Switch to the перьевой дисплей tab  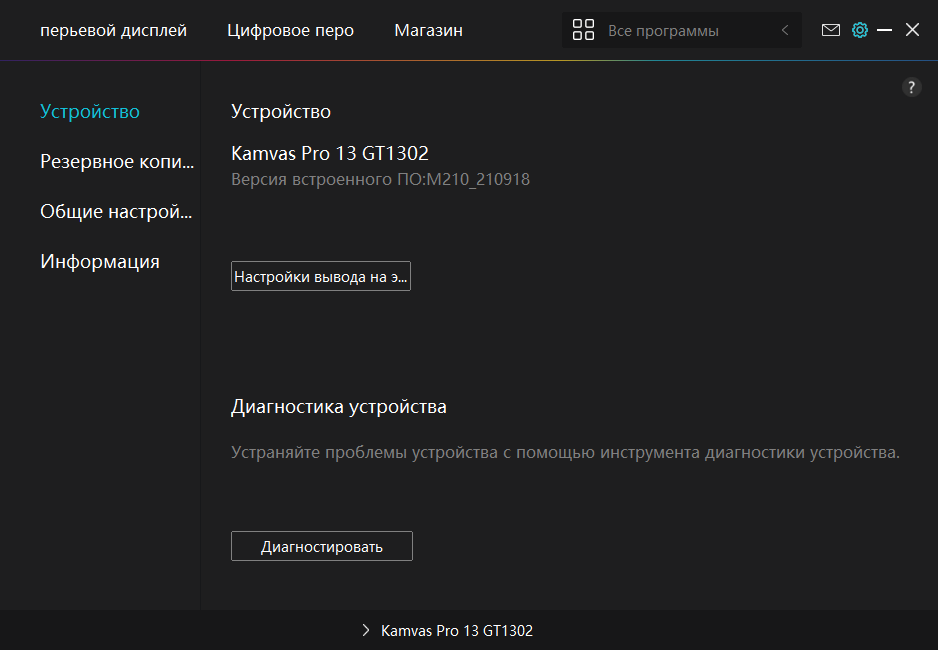pyautogui.click(x=113, y=30)
